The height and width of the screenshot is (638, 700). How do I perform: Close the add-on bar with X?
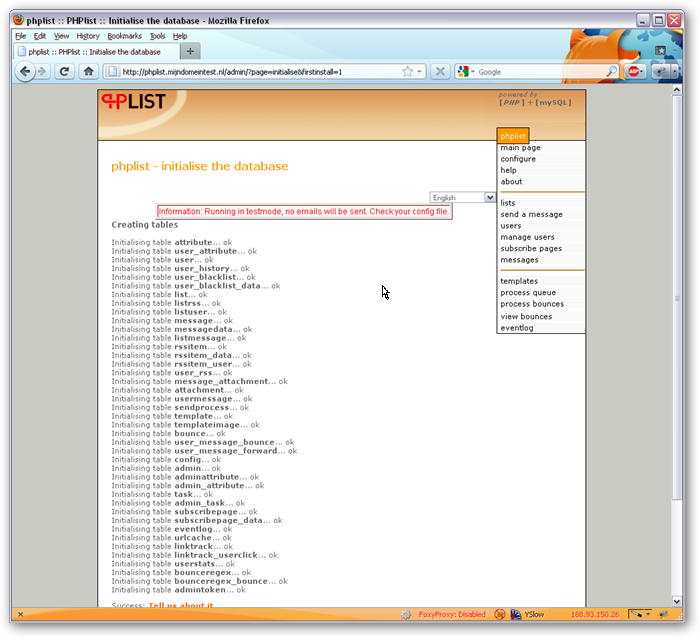coord(20,614)
